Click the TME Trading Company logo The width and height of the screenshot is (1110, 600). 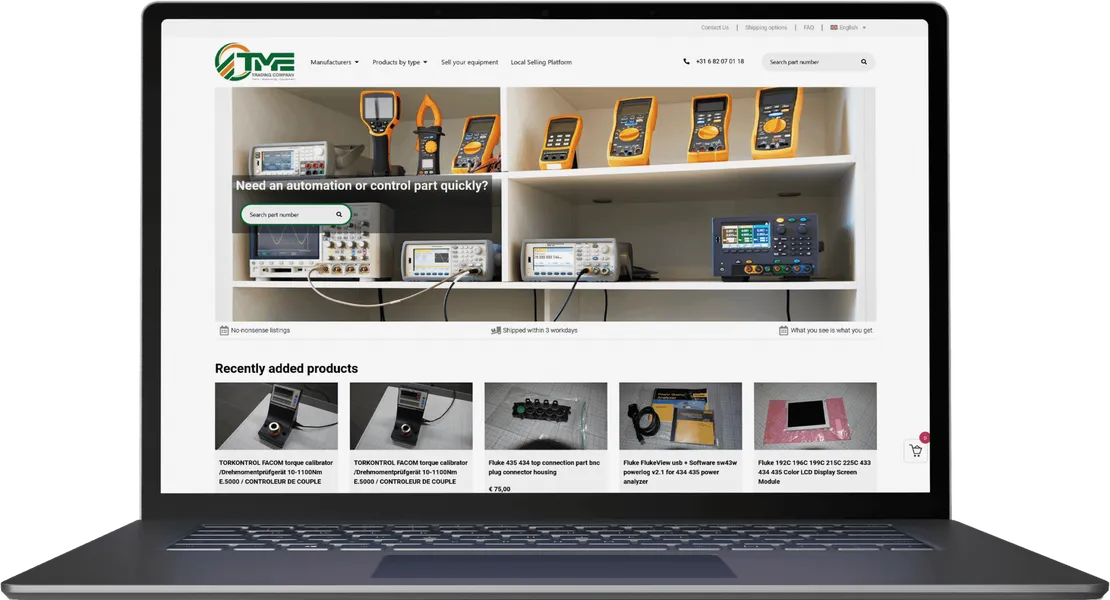click(x=255, y=62)
